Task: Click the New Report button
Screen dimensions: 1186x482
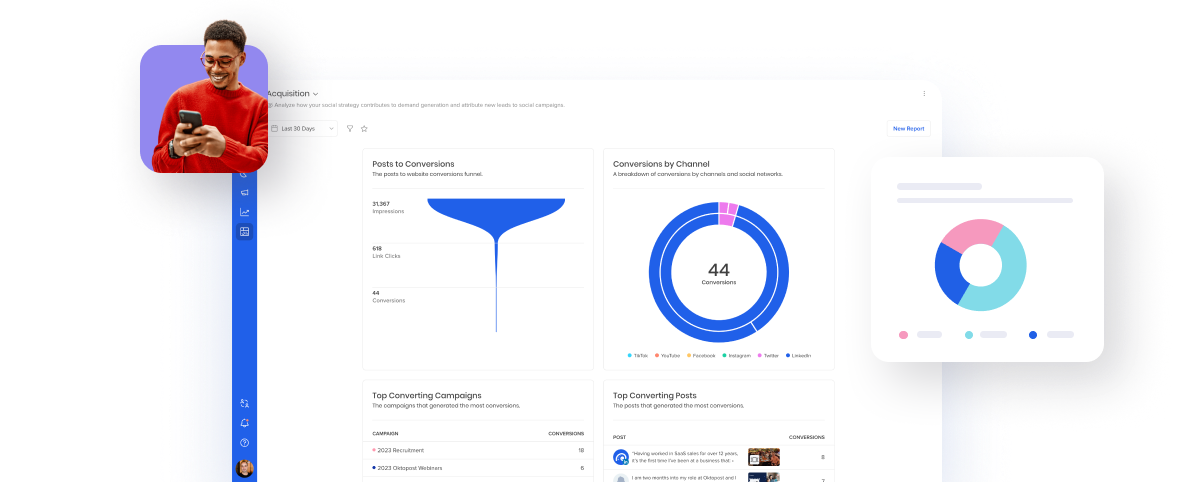Action: click(908, 129)
